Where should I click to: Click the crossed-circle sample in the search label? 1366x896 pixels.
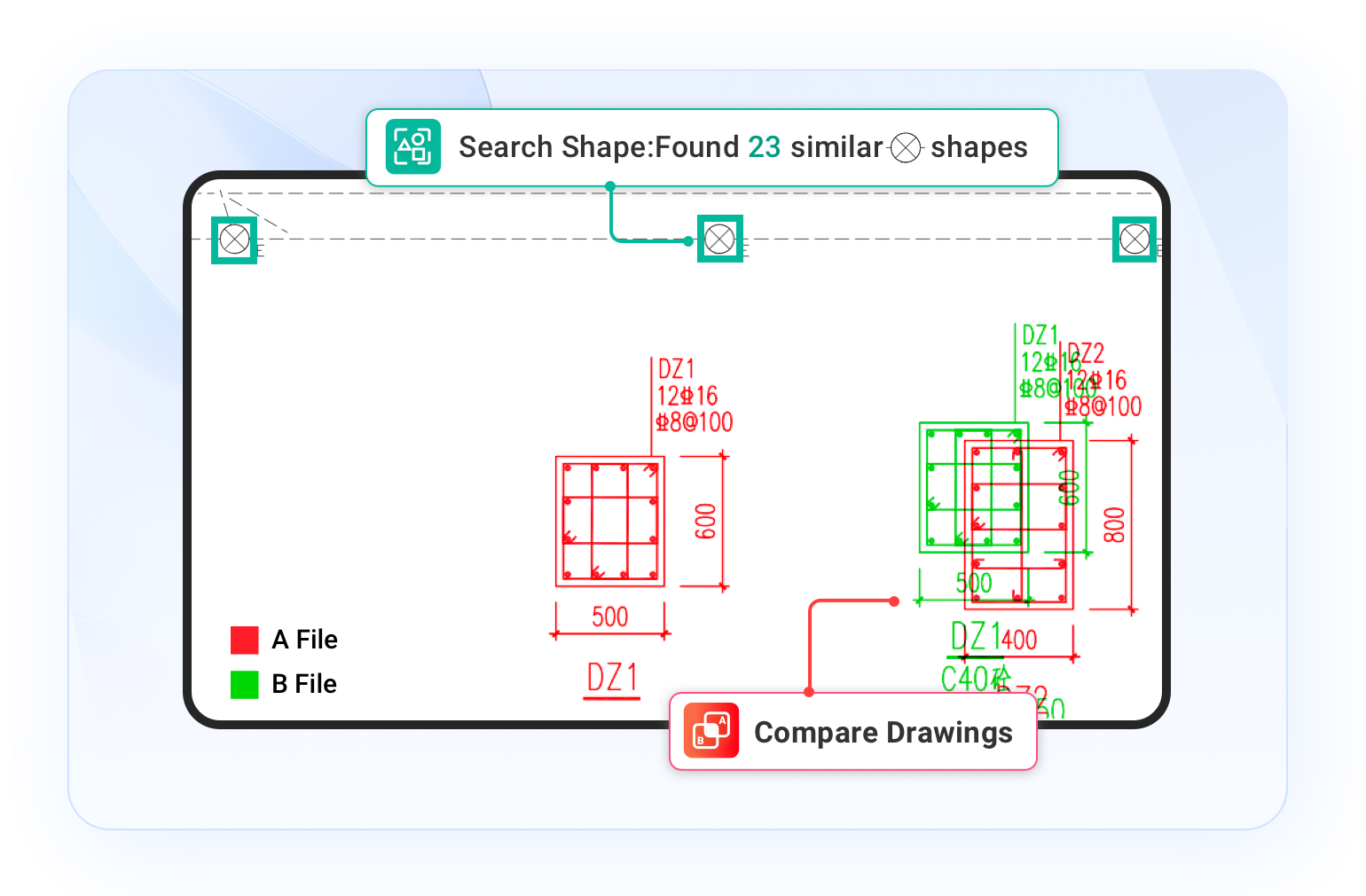(906, 147)
